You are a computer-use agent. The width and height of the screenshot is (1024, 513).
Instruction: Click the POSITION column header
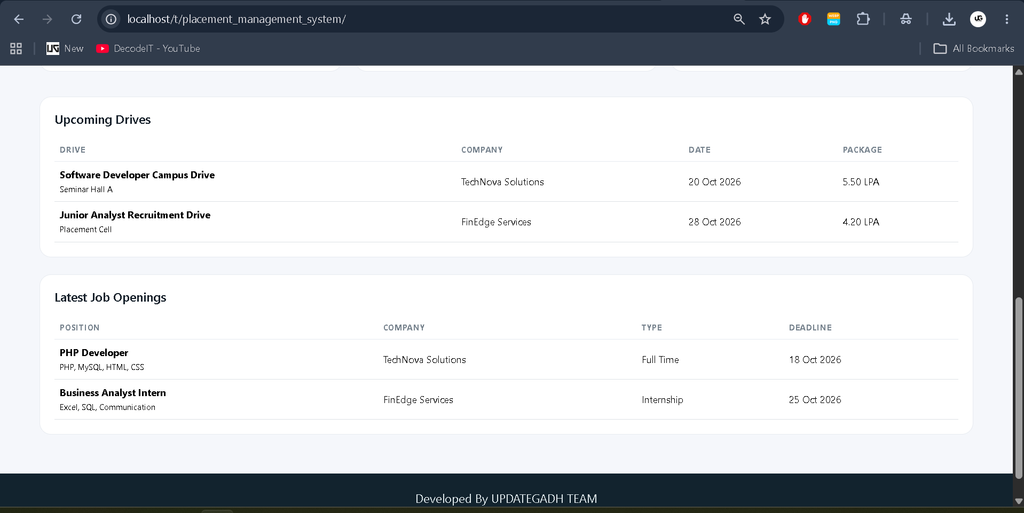[x=80, y=328]
